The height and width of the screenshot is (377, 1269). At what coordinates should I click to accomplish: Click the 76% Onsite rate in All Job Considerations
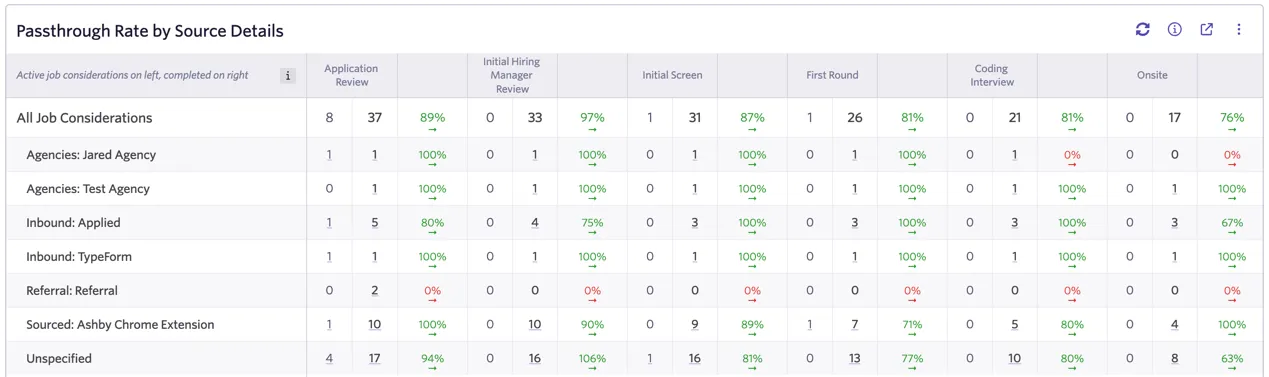tap(1232, 118)
